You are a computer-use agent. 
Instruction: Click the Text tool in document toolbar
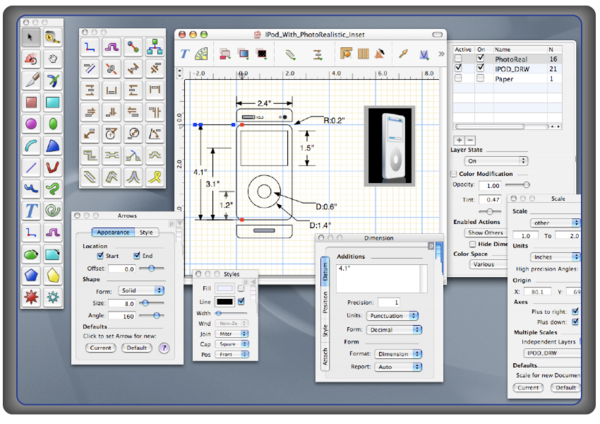[185, 54]
